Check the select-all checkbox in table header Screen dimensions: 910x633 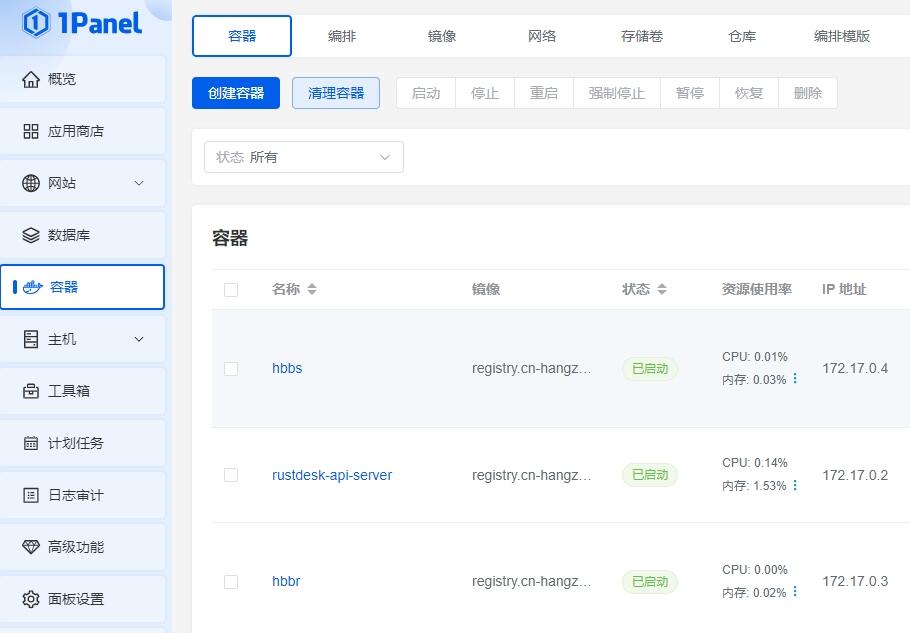pos(231,289)
